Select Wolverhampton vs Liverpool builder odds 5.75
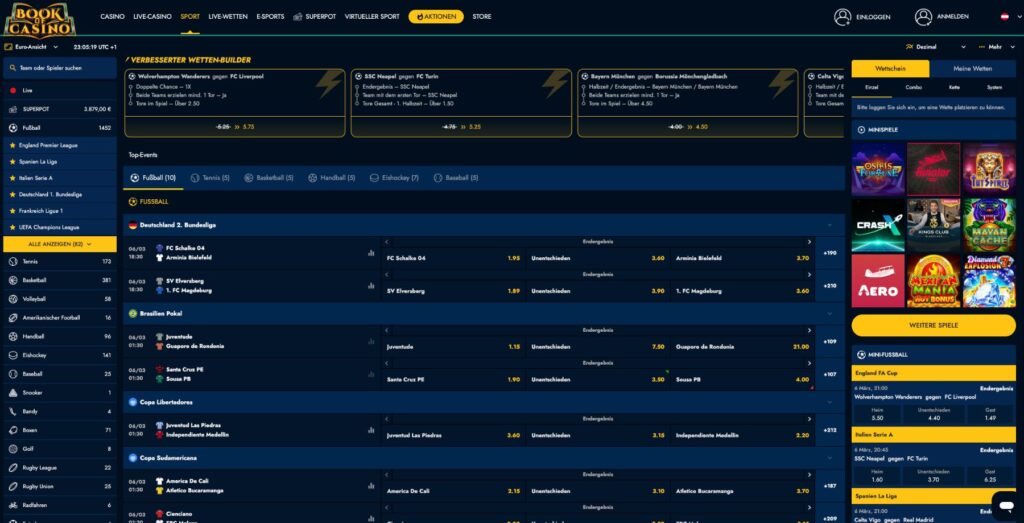Image resolution: width=1024 pixels, height=523 pixels. click(x=235, y=127)
